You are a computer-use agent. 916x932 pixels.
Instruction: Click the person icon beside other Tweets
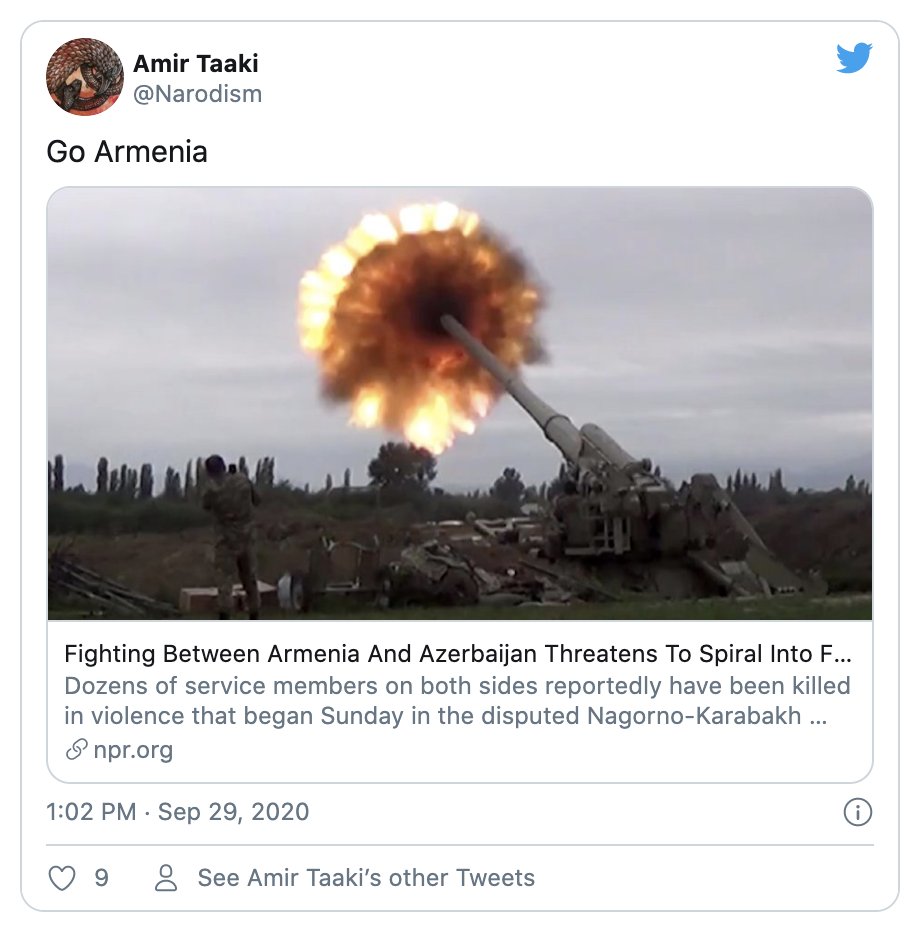pos(166,878)
